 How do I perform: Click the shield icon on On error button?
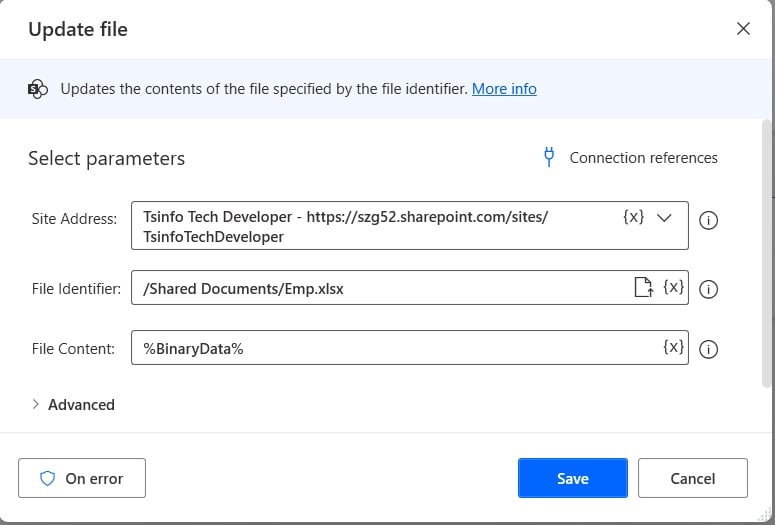[47, 479]
